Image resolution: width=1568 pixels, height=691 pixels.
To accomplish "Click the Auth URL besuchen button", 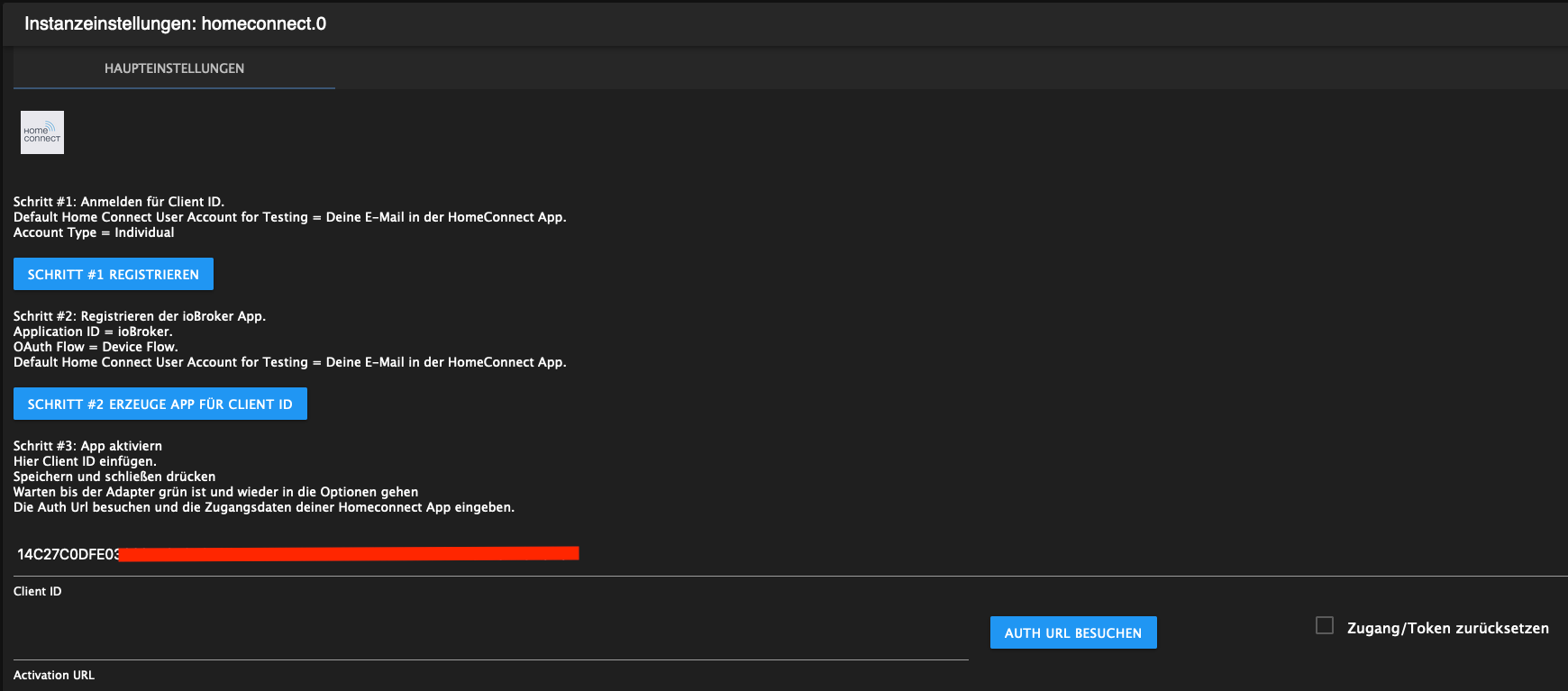I will pyautogui.click(x=1073, y=632).
